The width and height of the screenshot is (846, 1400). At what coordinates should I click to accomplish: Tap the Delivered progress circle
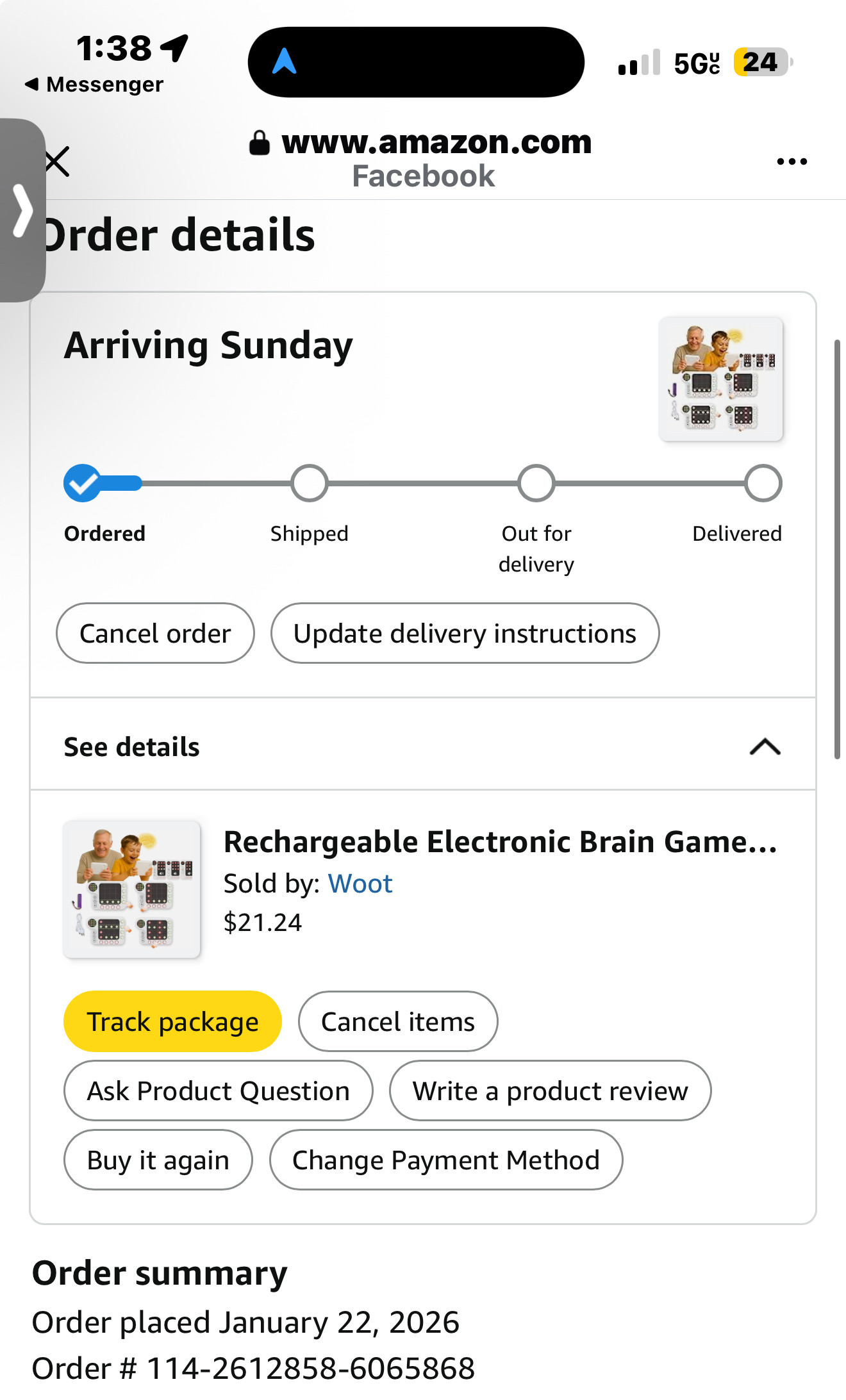pyautogui.click(x=763, y=483)
